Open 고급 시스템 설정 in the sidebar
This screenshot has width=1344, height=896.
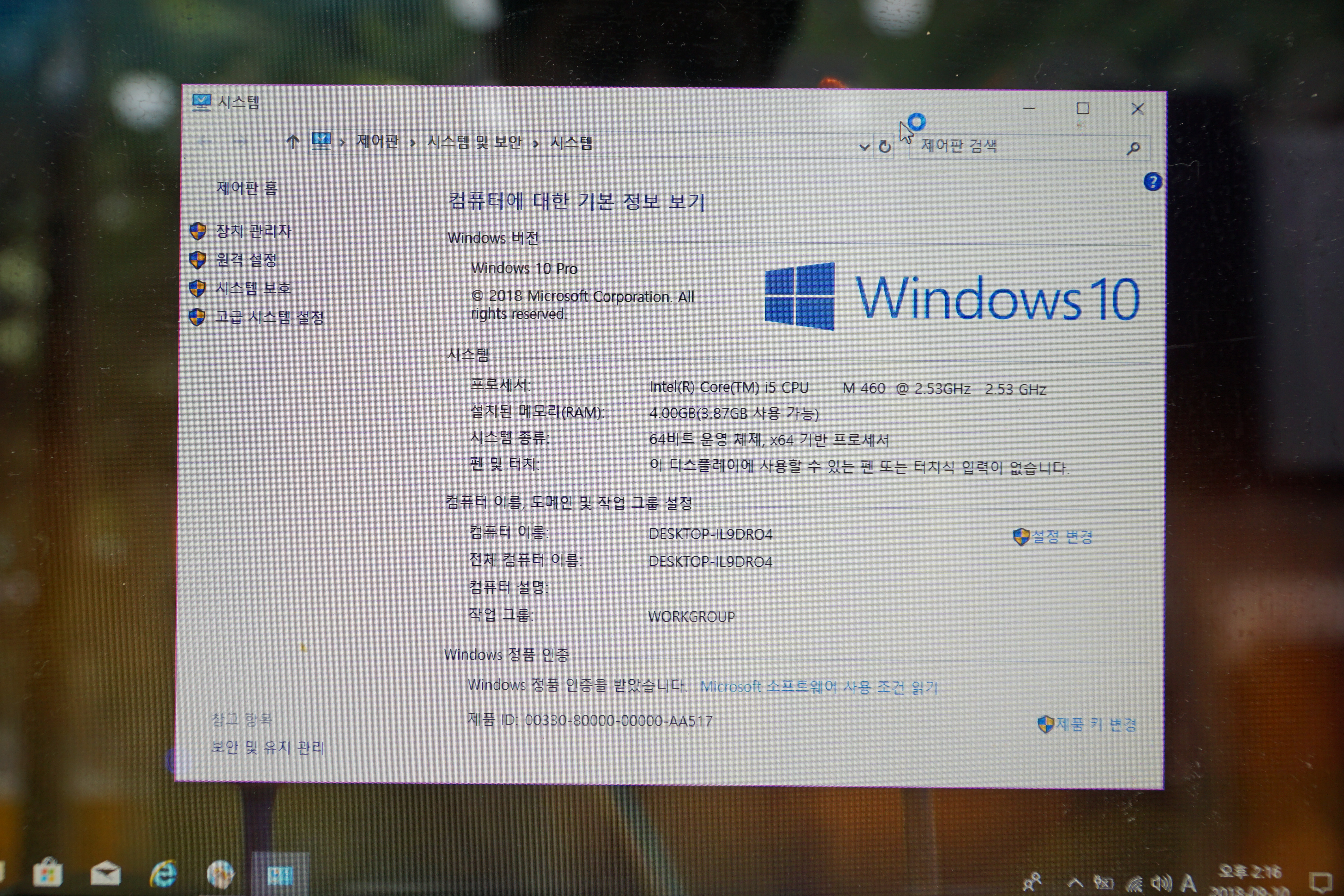click(269, 317)
